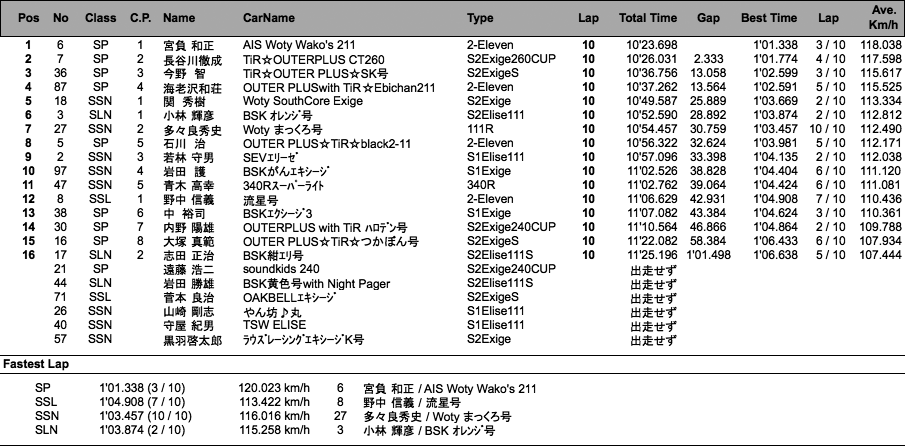Click average speed 112.490
The height and width of the screenshot is (446, 905).
pyautogui.click(x=880, y=129)
